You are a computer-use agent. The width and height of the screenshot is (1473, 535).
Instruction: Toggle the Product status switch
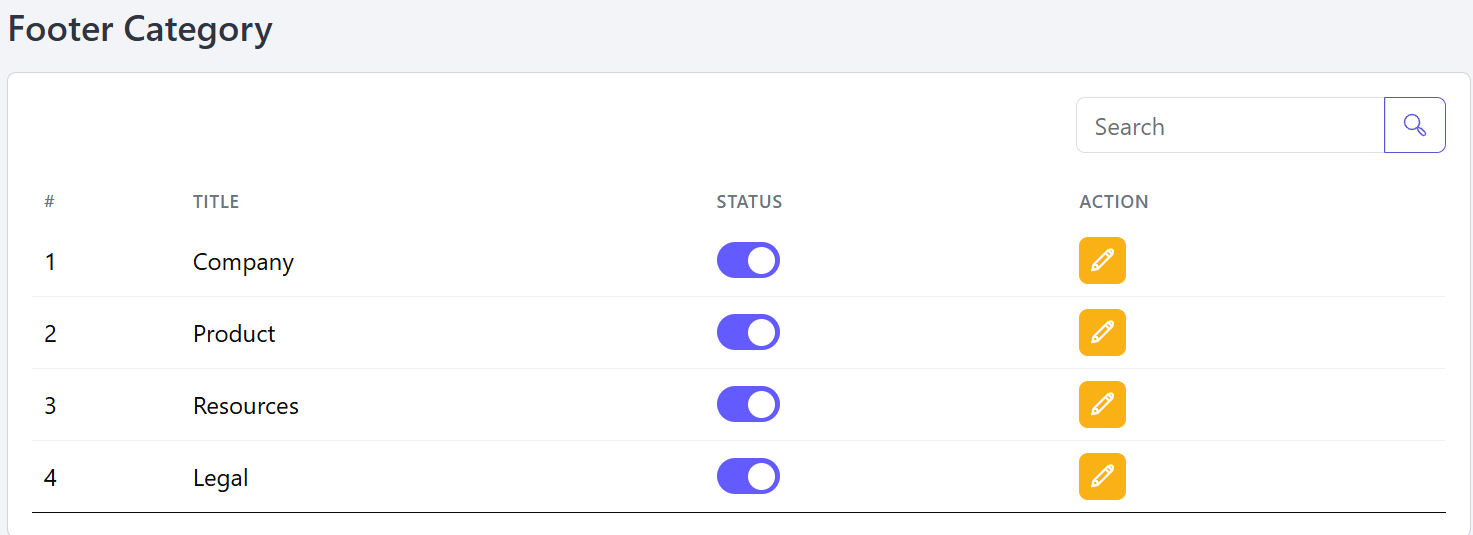(748, 332)
